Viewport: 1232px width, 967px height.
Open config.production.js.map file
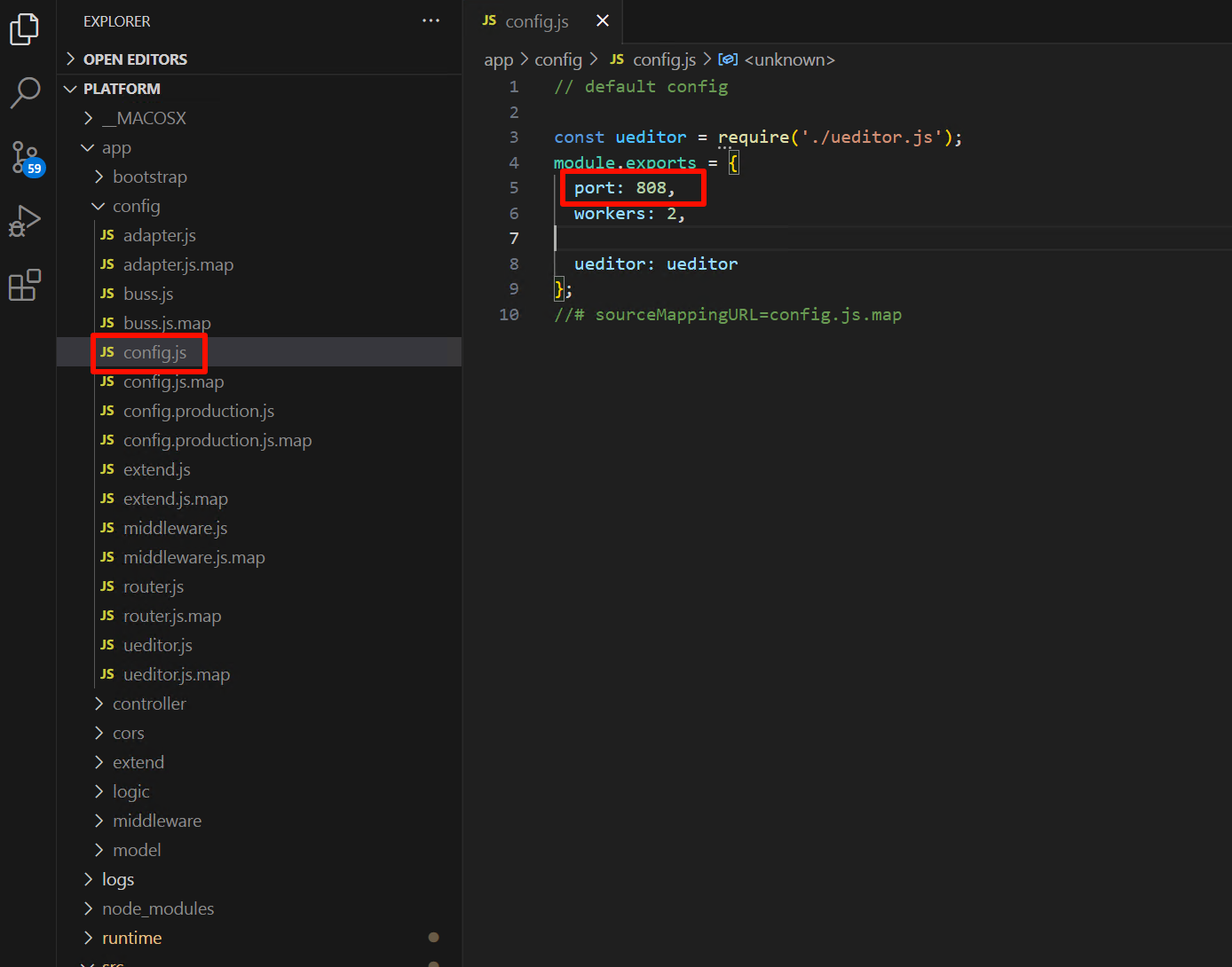coord(259,440)
